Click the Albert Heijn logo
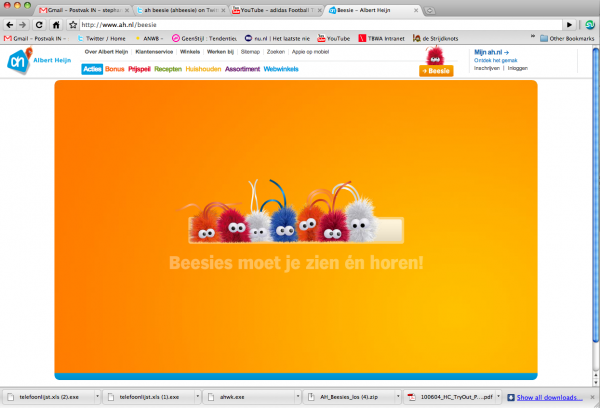Image resolution: width=600 pixels, height=408 pixels. pos(38,60)
